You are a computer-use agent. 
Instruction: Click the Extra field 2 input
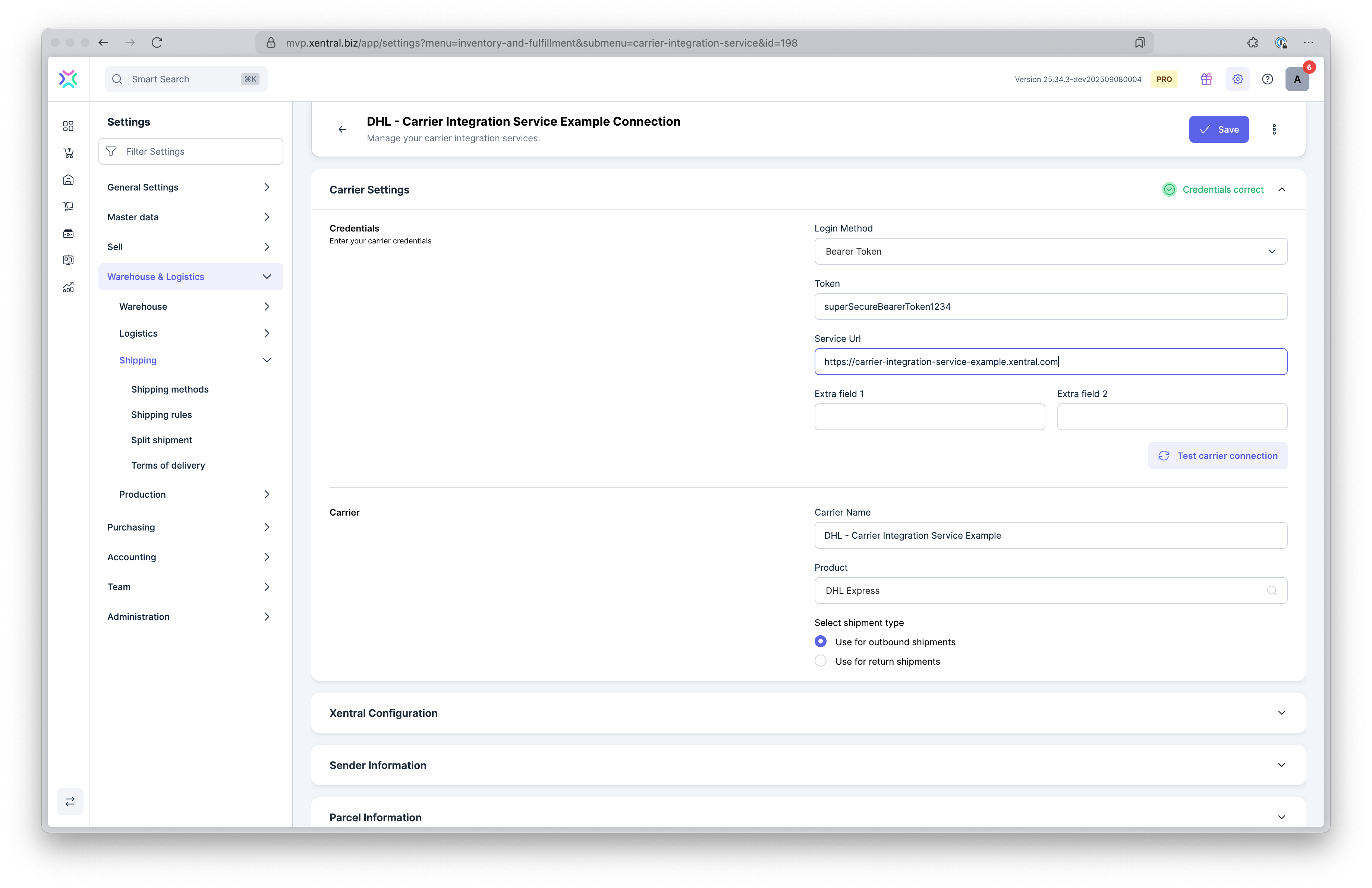(1172, 417)
